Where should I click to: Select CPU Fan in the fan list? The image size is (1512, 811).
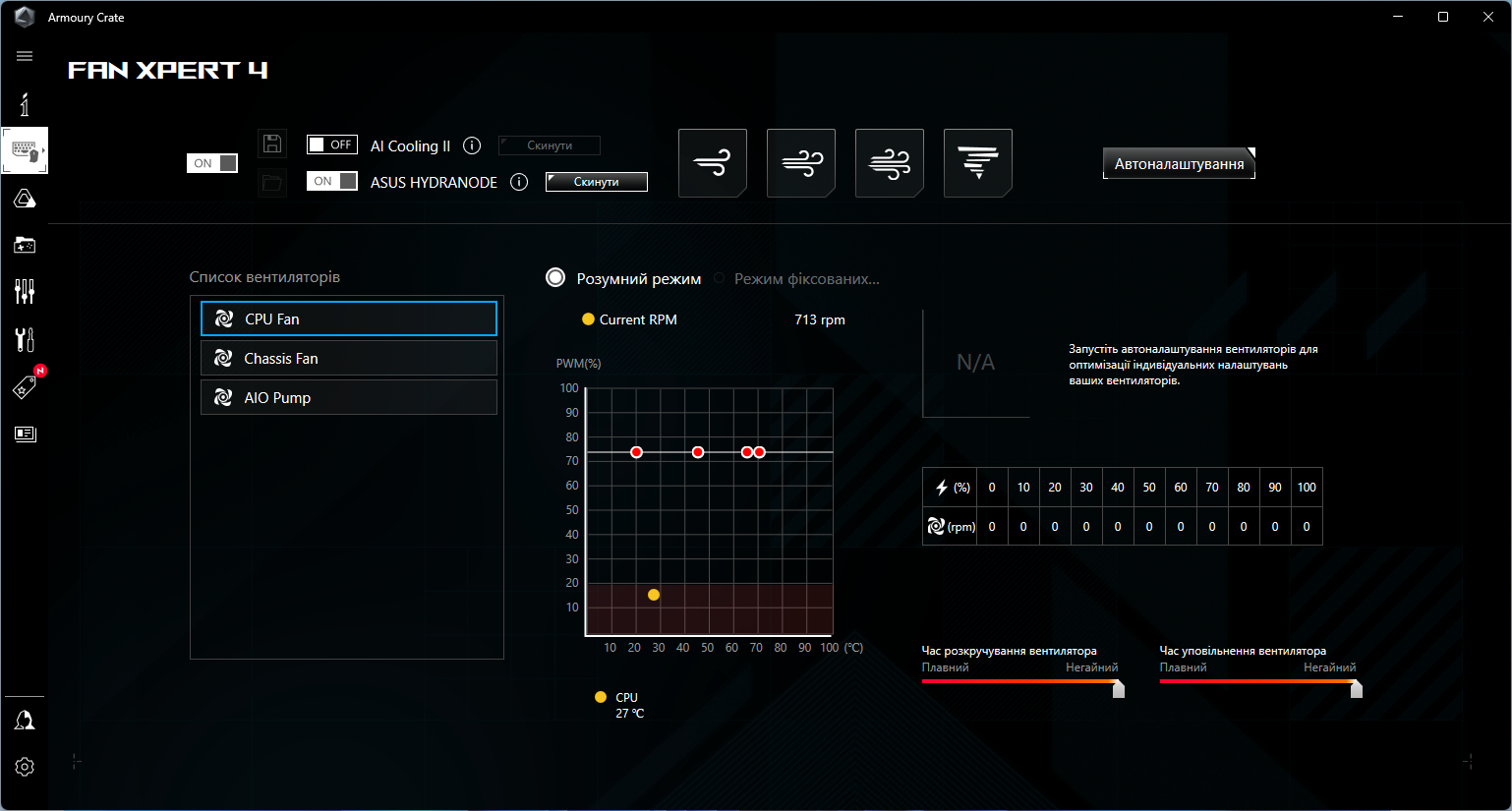click(x=349, y=319)
